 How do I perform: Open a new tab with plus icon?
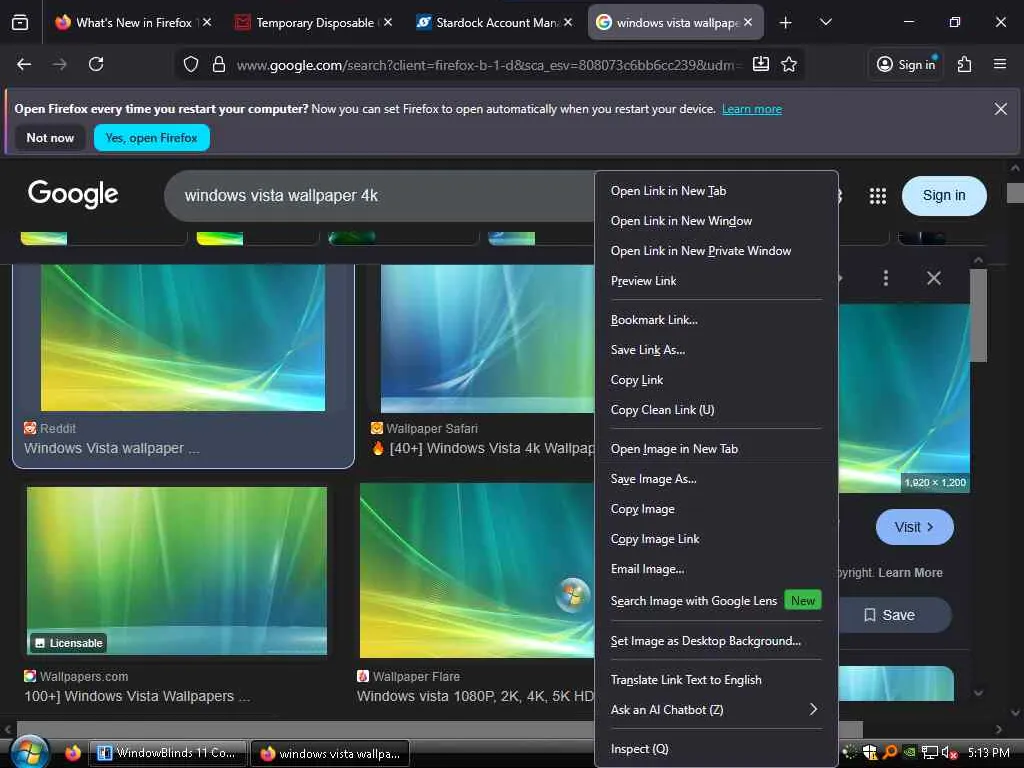point(786,23)
